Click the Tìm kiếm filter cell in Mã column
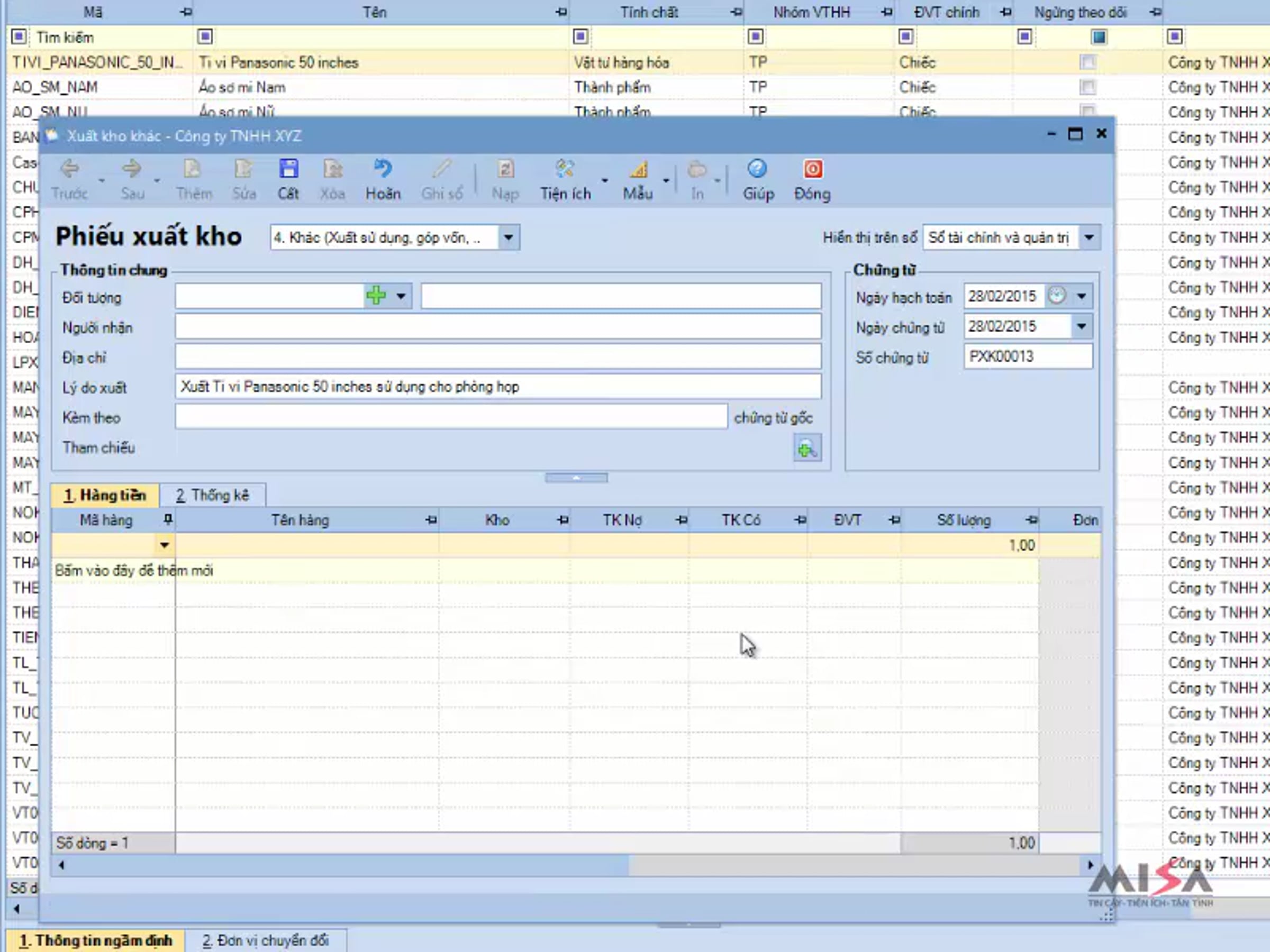Viewport: 1270px width, 952px height. click(x=110, y=38)
